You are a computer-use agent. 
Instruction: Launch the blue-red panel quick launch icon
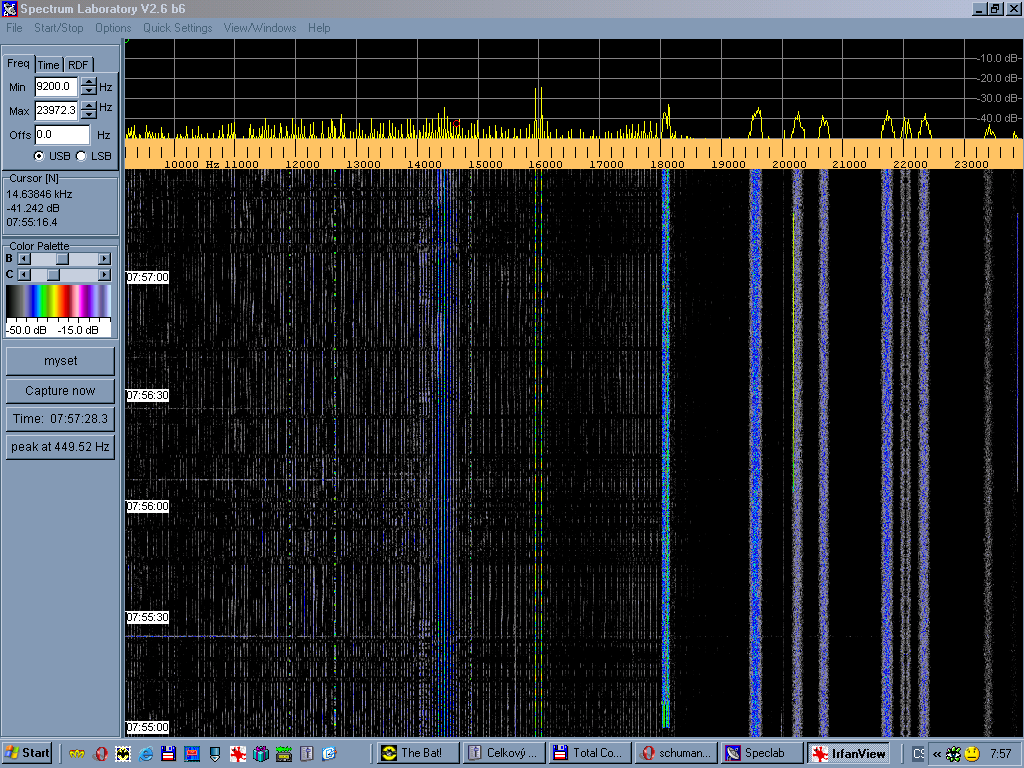[192, 754]
